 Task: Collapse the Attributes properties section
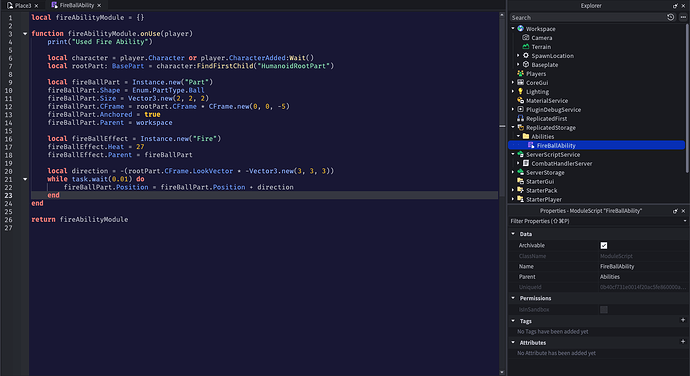513,342
